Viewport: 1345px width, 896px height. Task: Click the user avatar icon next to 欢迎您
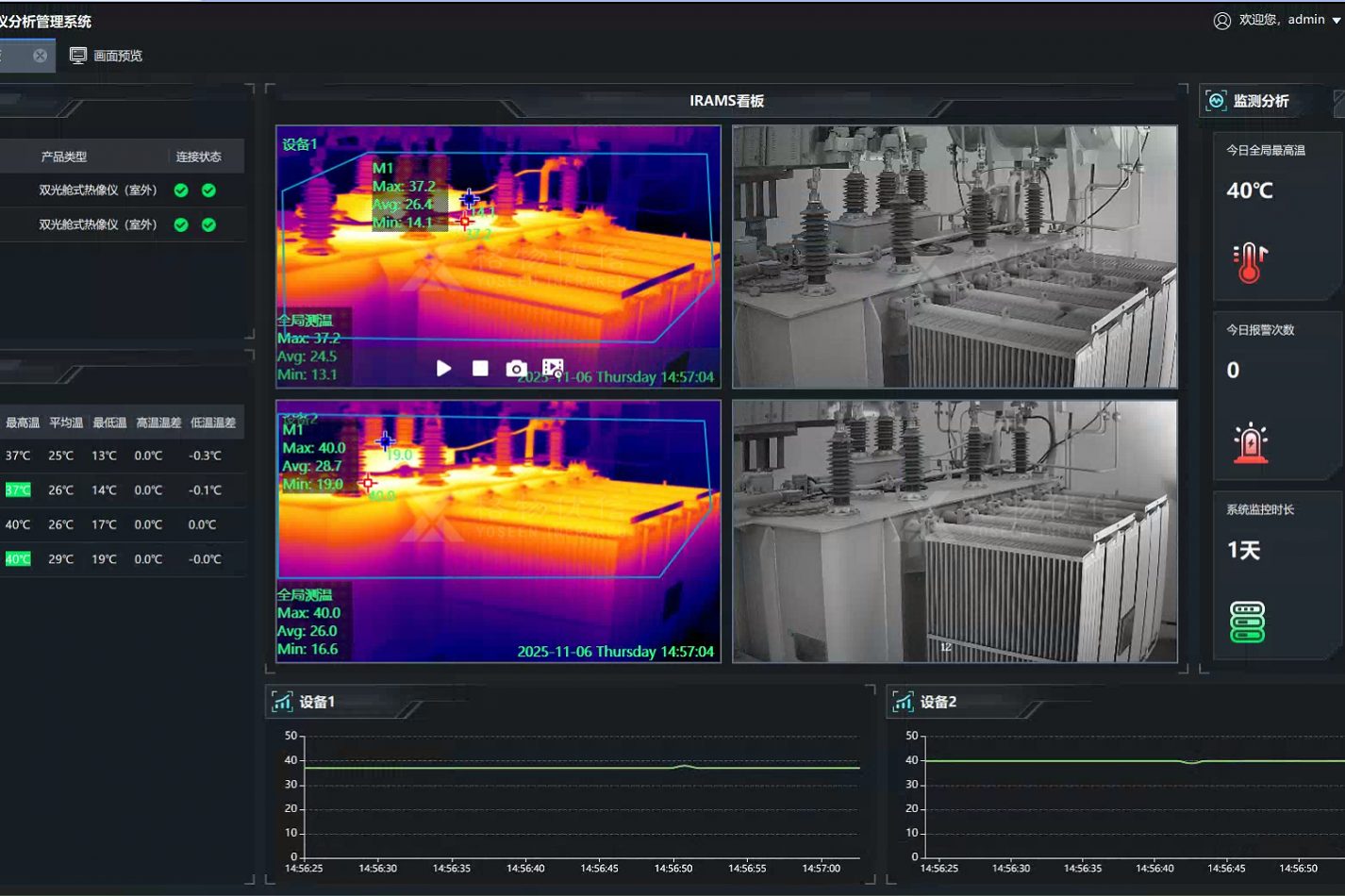(x=1221, y=21)
